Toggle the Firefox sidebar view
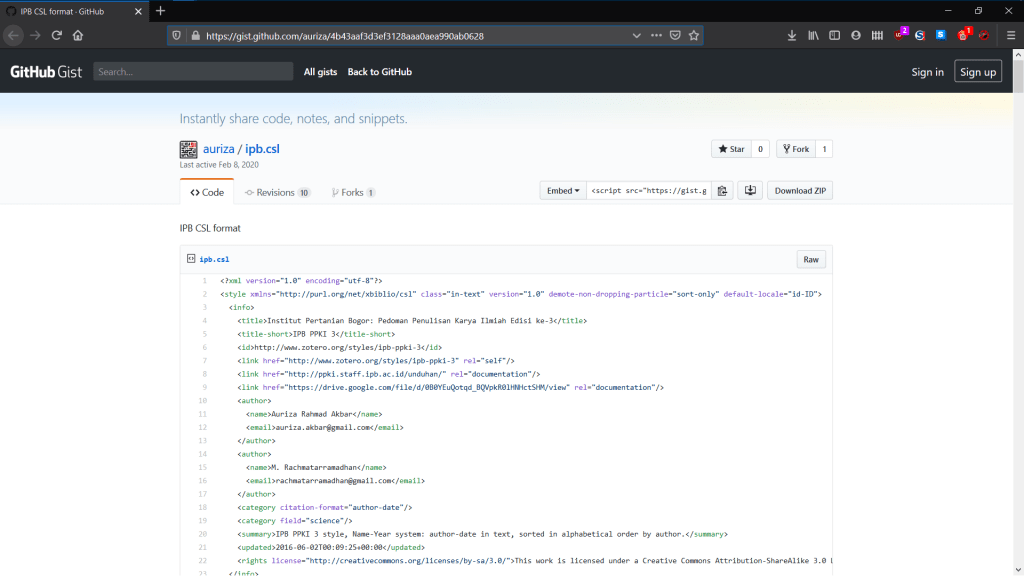The image size is (1024, 576). pos(835,35)
